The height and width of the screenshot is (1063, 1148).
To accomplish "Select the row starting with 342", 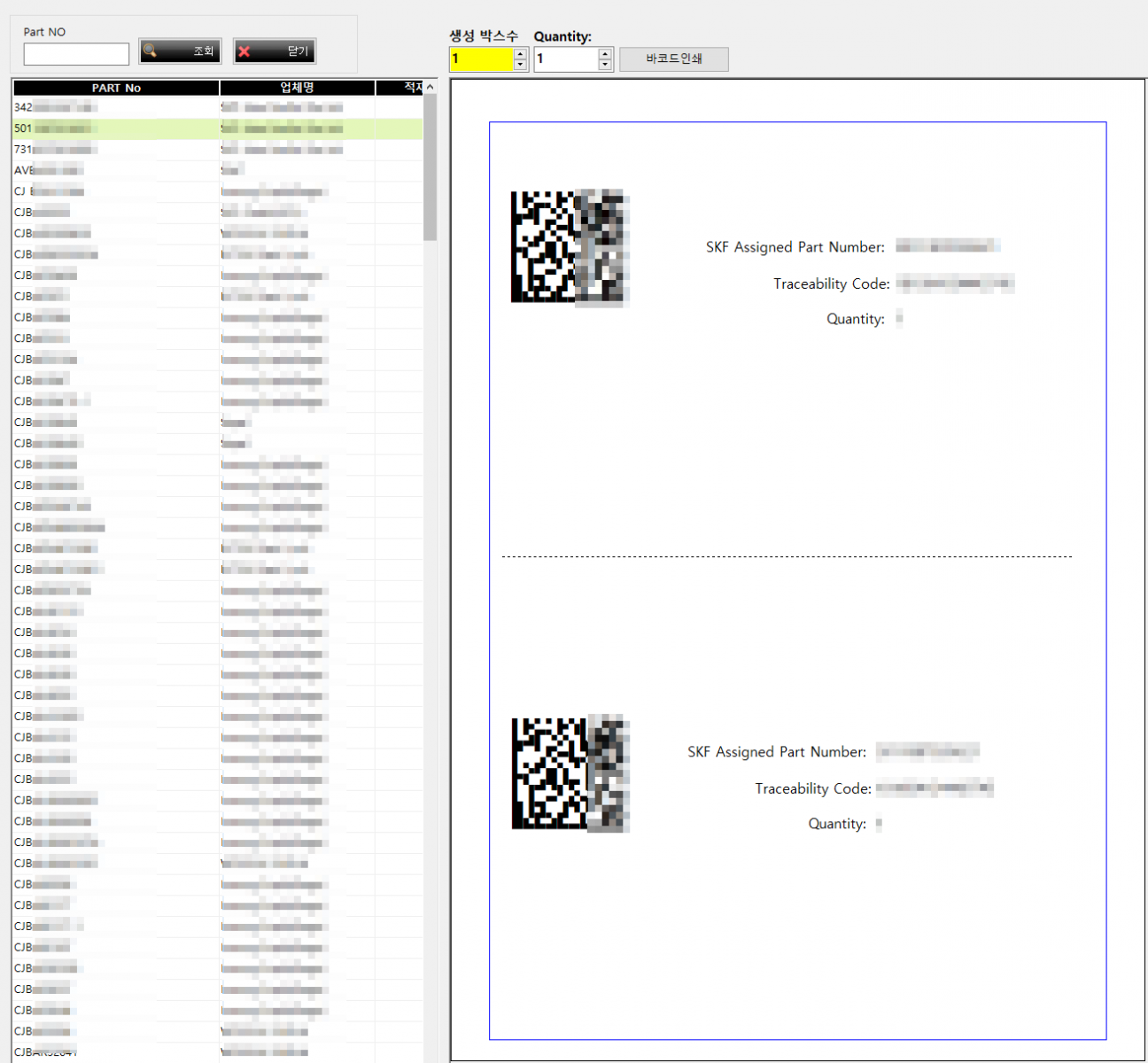I will pyautogui.click(x=218, y=107).
